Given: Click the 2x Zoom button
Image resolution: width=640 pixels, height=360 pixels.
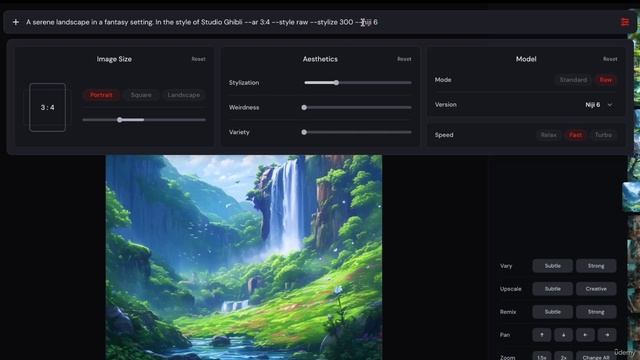Looking at the screenshot, I should [563, 356].
